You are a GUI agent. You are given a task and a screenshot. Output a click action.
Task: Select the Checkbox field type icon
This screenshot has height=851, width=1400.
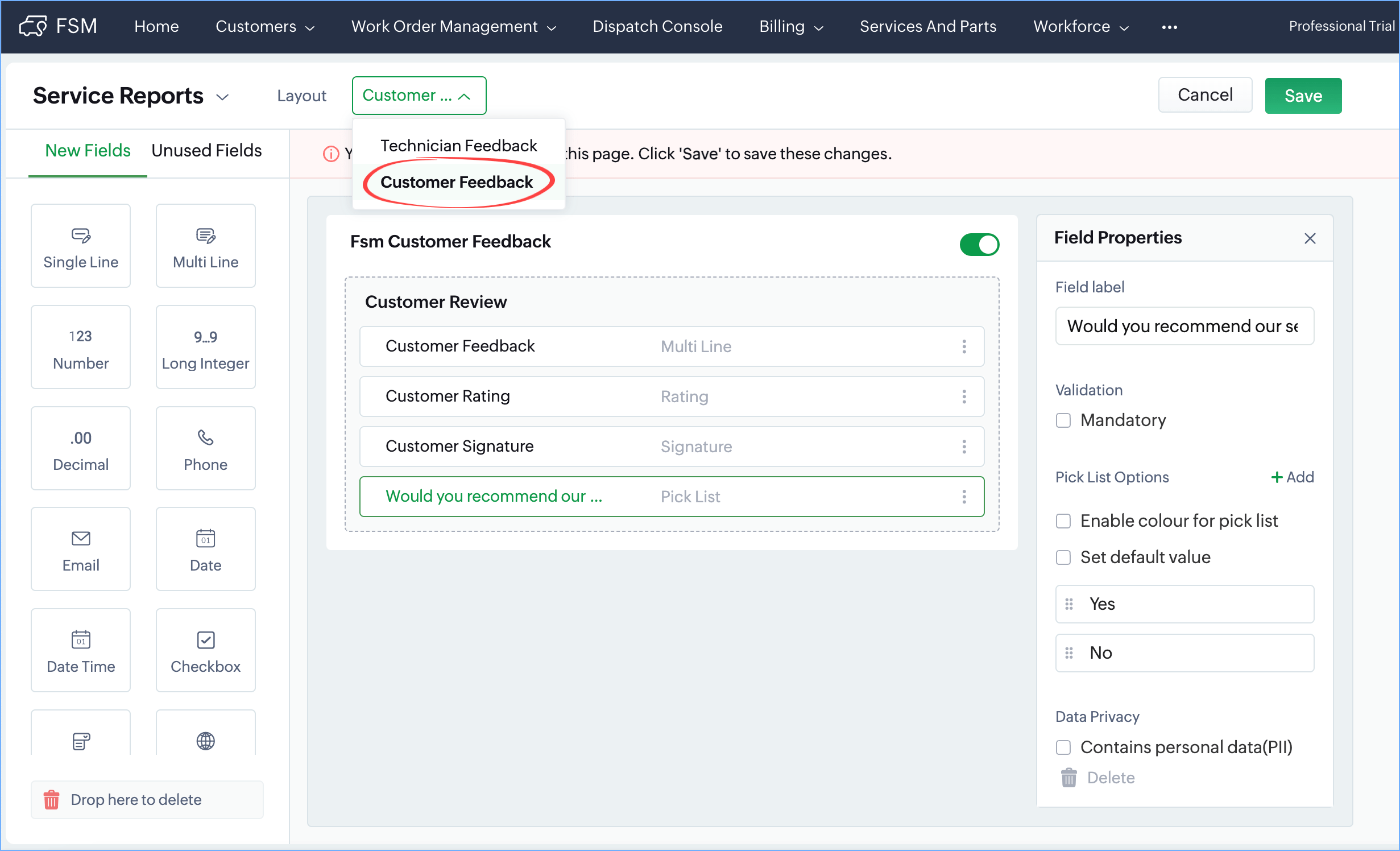coord(205,639)
